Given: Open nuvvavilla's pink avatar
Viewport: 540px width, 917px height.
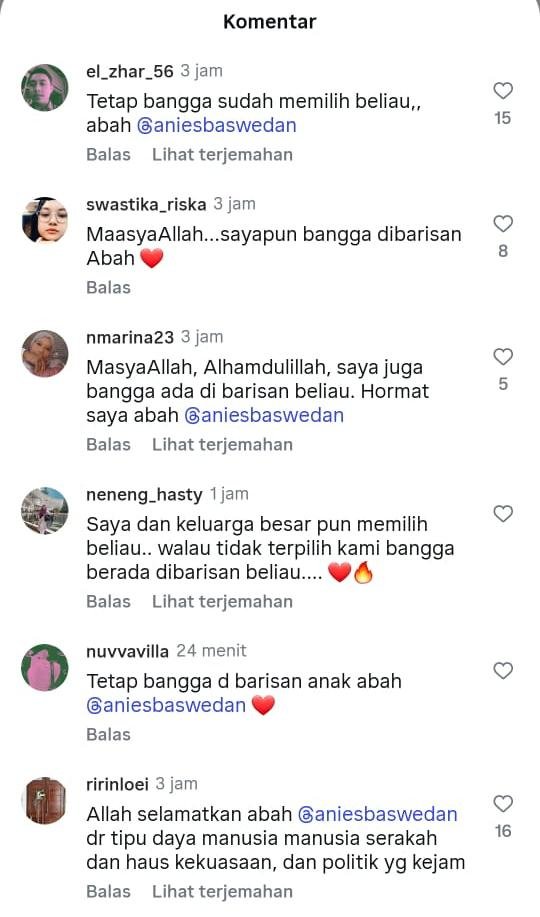Looking at the screenshot, I should coord(44,667).
